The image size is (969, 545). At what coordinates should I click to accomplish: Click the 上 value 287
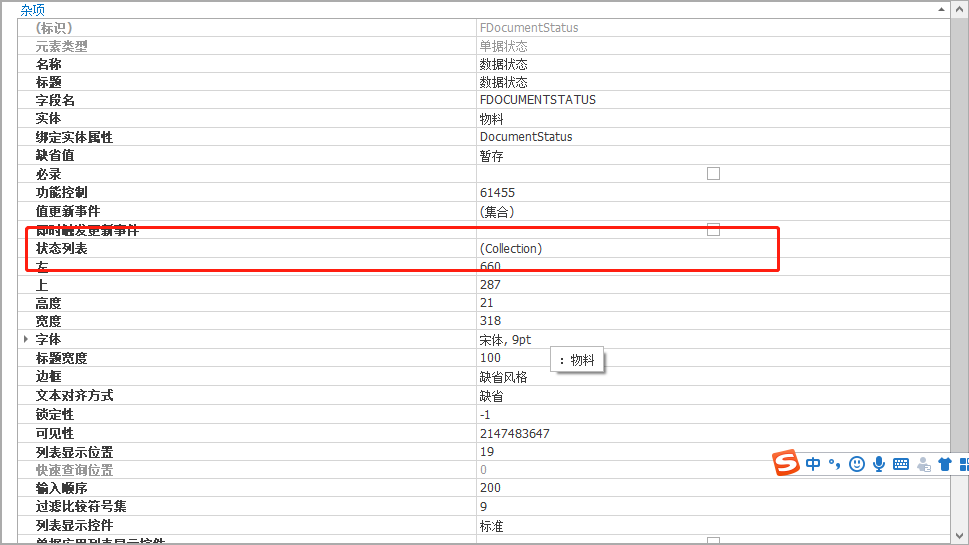point(490,285)
